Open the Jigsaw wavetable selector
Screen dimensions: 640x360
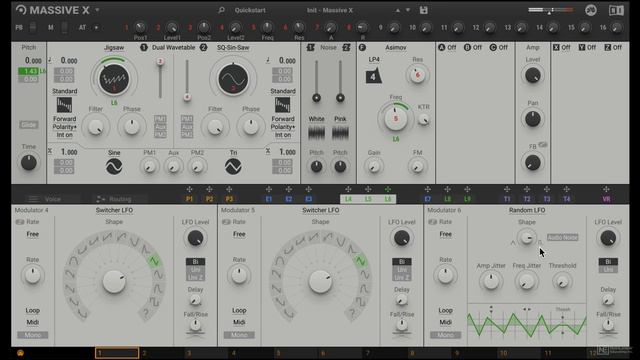click(x=114, y=48)
